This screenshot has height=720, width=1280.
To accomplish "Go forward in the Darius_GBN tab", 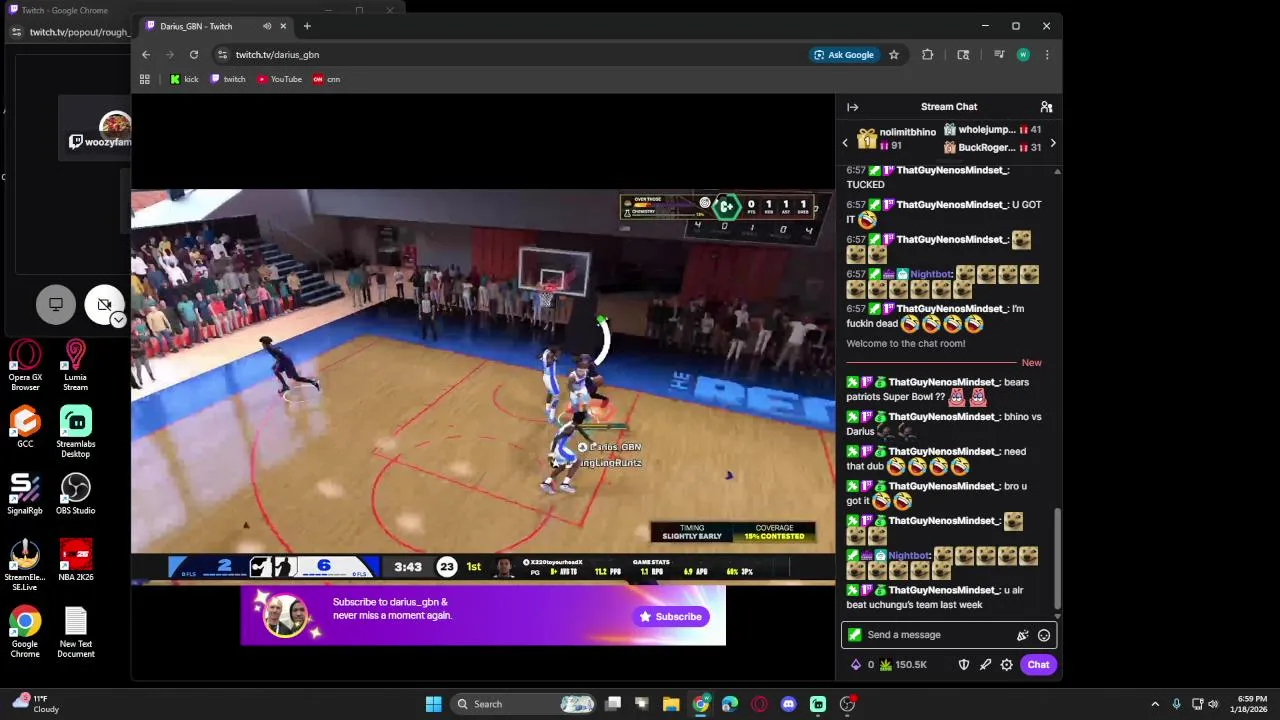I will (x=170, y=55).
